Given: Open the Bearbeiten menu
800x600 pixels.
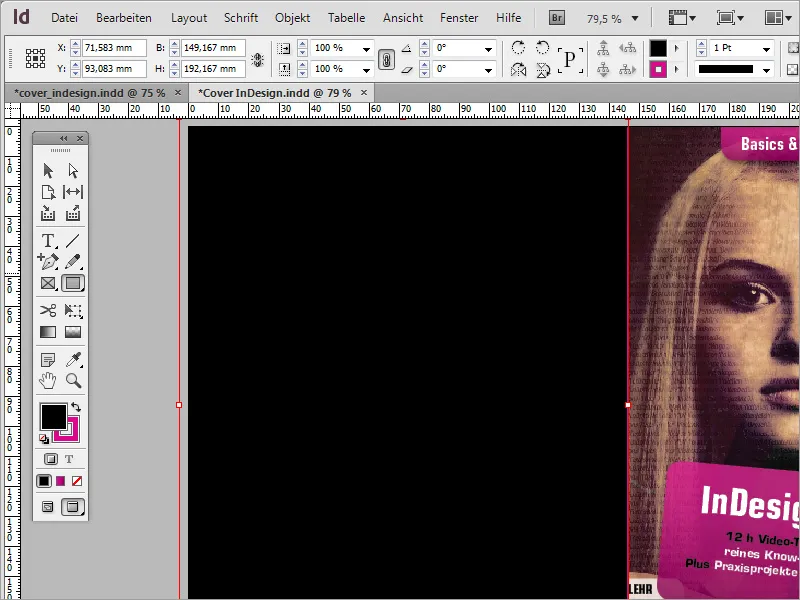Looking at the screenshot, I should pos(123,18).
